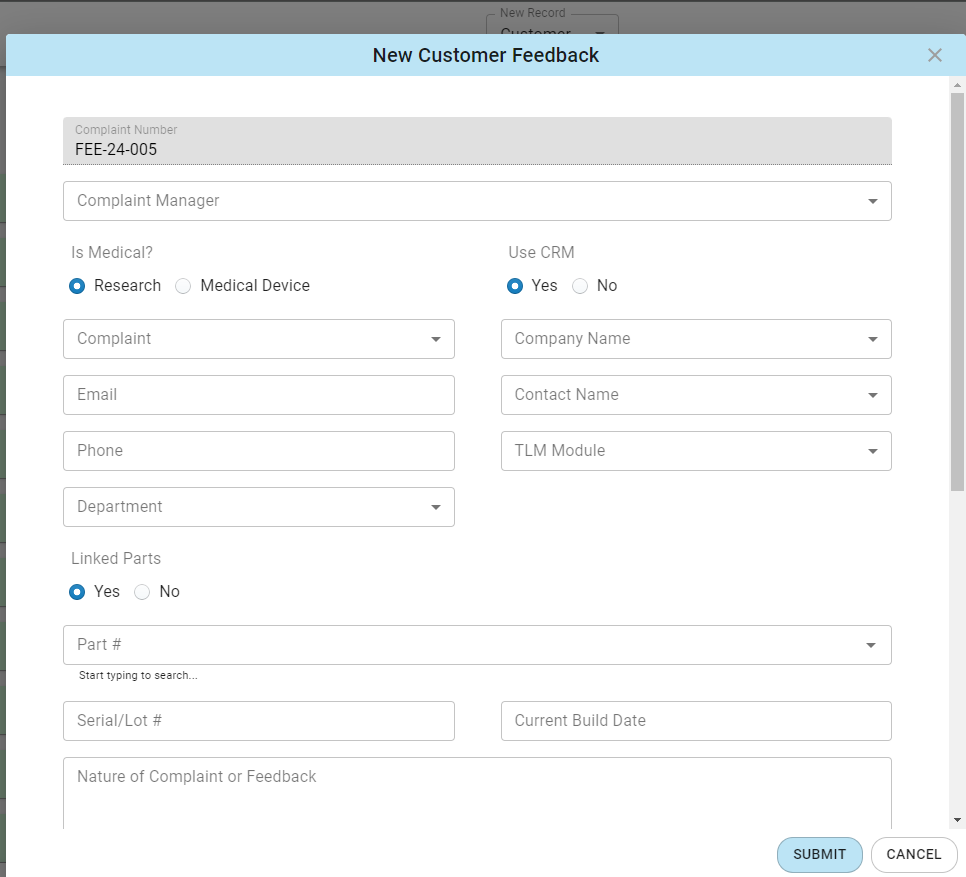
Task: Open the Complaint dropdown
Action: click(258, 339)
